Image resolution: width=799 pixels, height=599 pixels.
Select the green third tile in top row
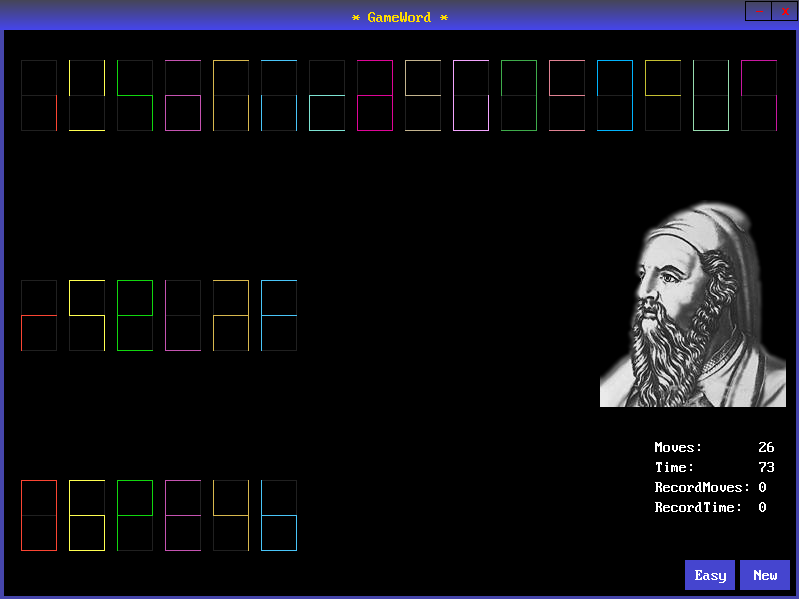coord(135,95)
